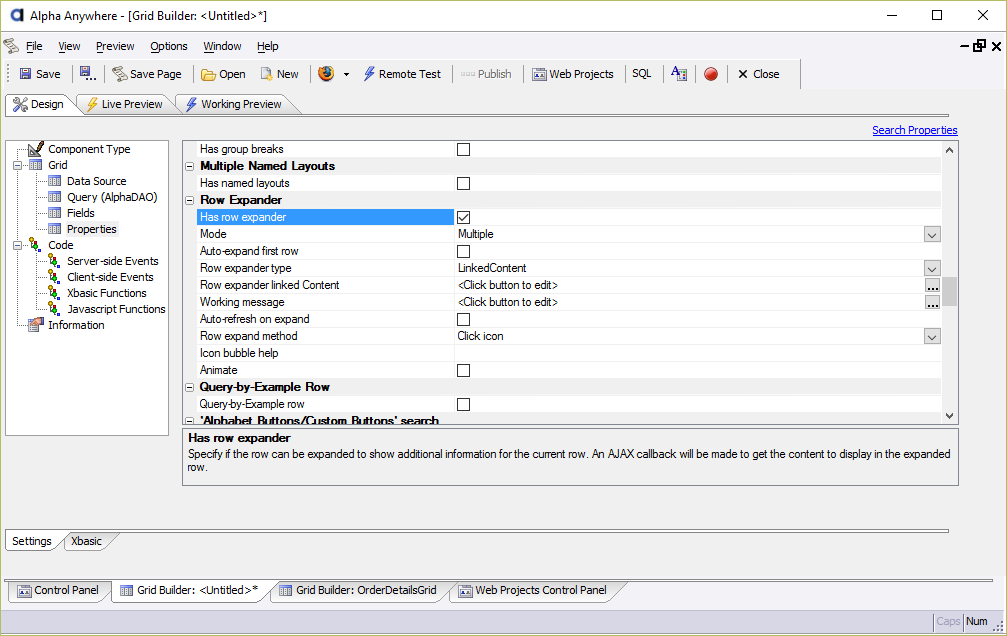
Task: Switch to the Design tab
Action: point(39,104)
